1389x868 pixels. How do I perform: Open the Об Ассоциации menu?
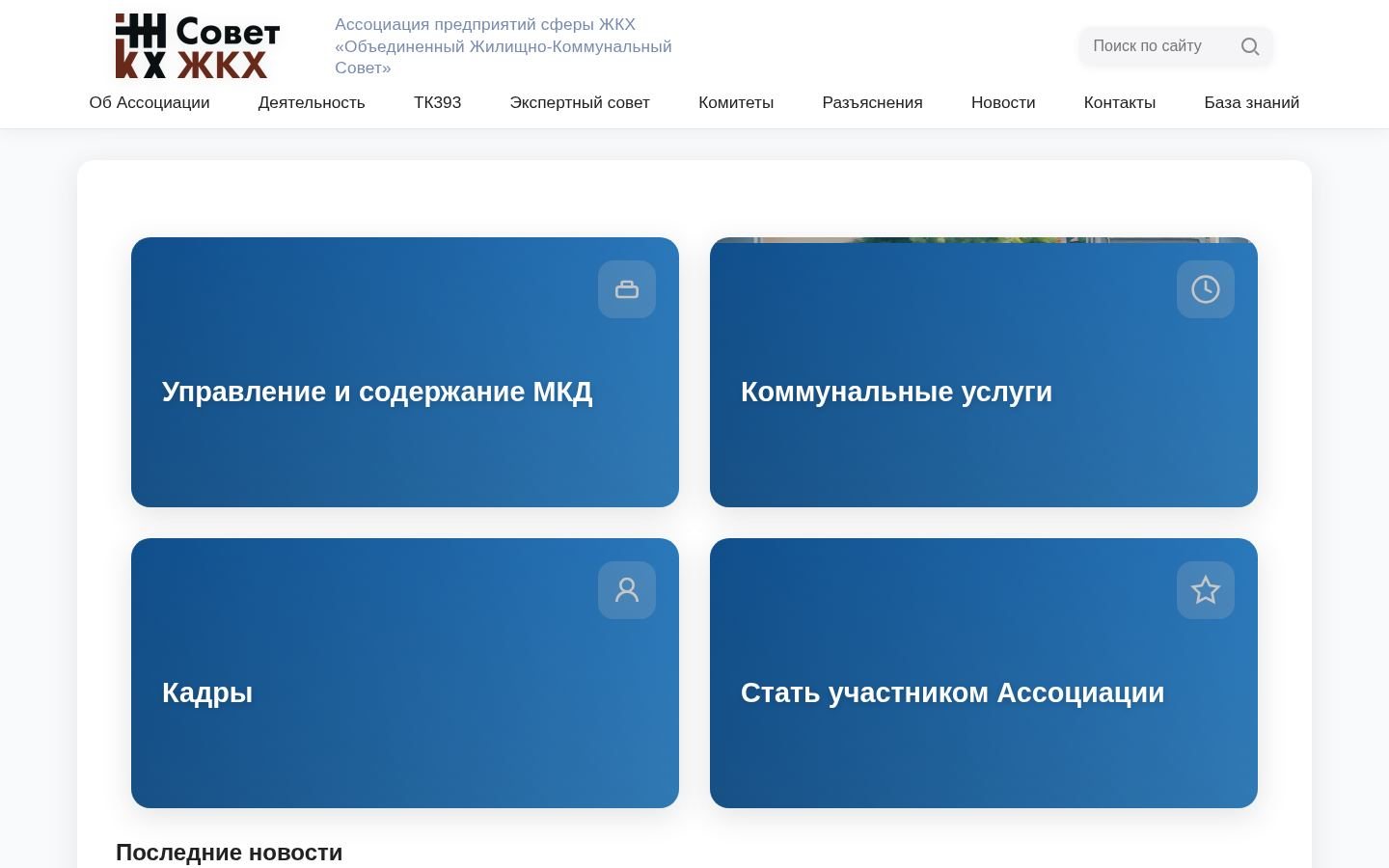coord(150,102)
